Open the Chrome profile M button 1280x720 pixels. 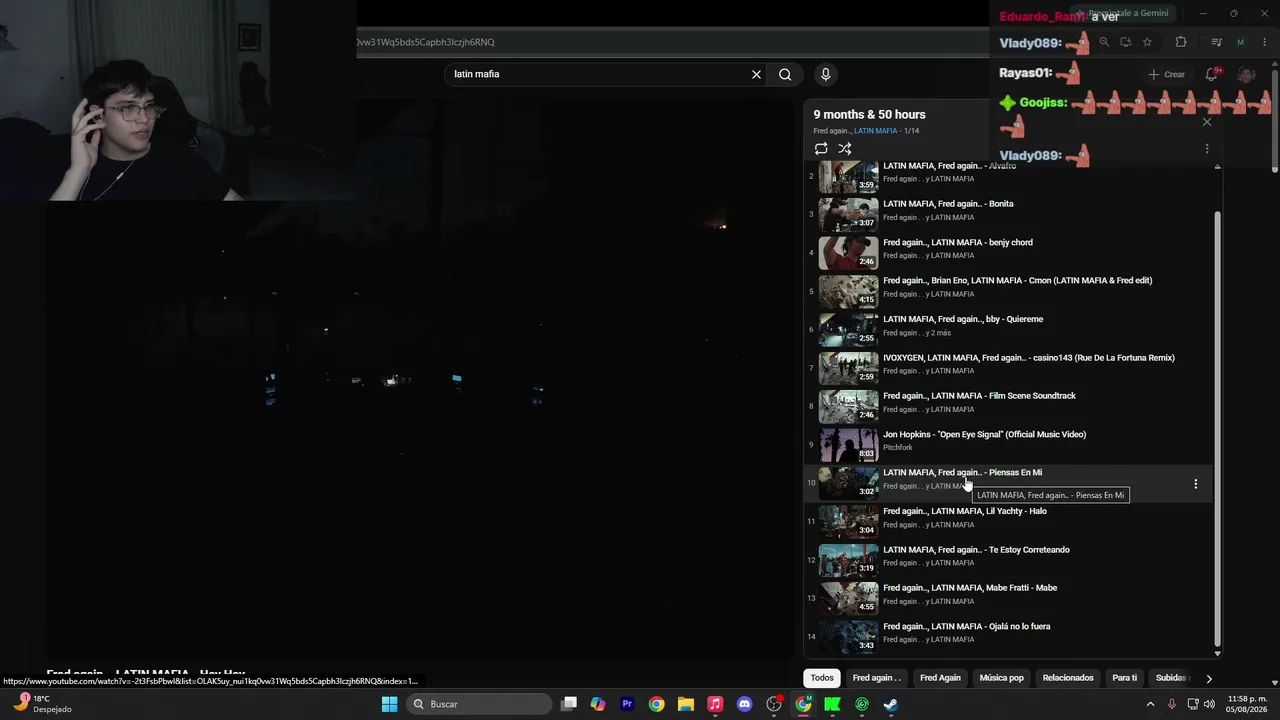click(1240, 42)
